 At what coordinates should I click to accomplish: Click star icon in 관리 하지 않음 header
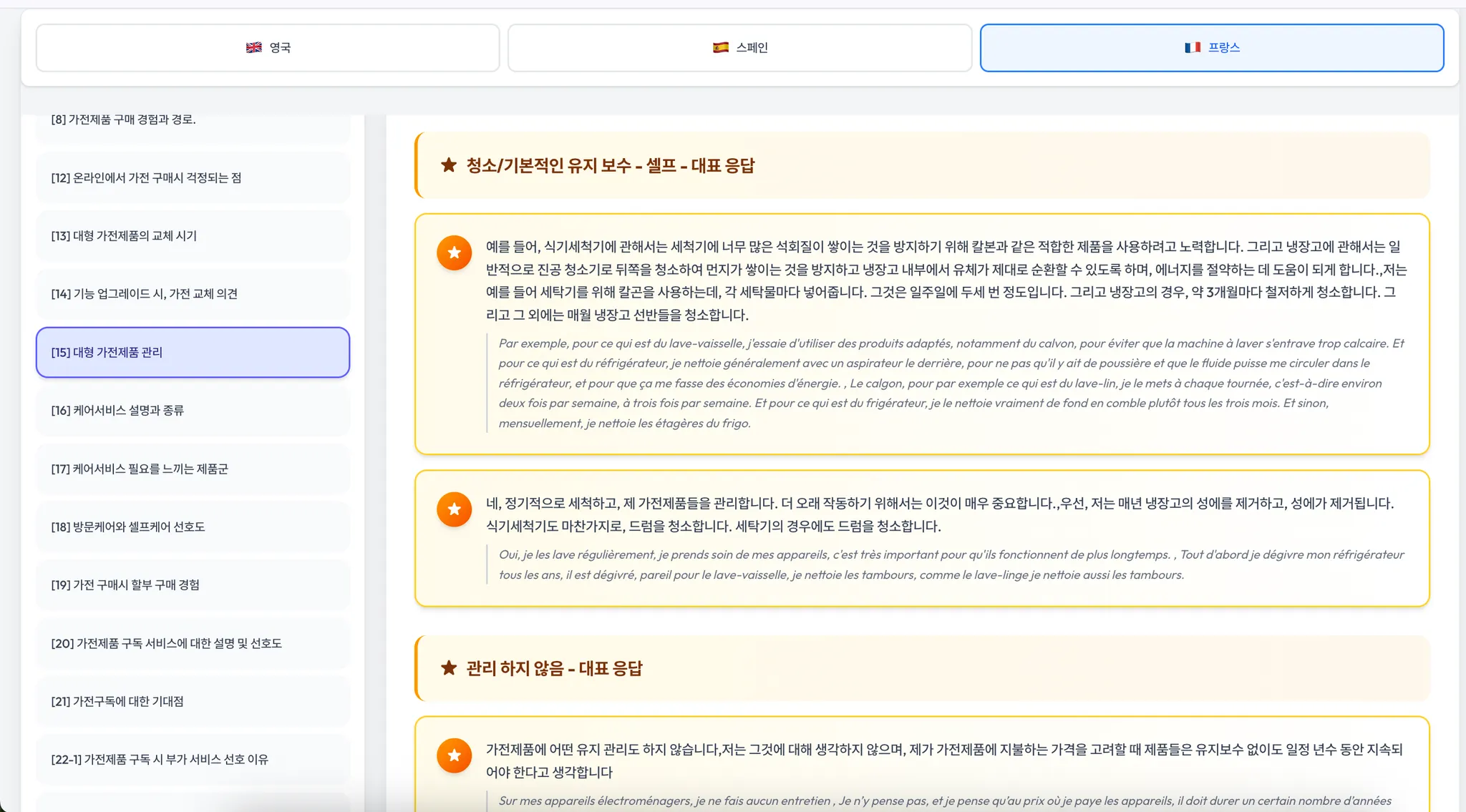tap(449, 668)
